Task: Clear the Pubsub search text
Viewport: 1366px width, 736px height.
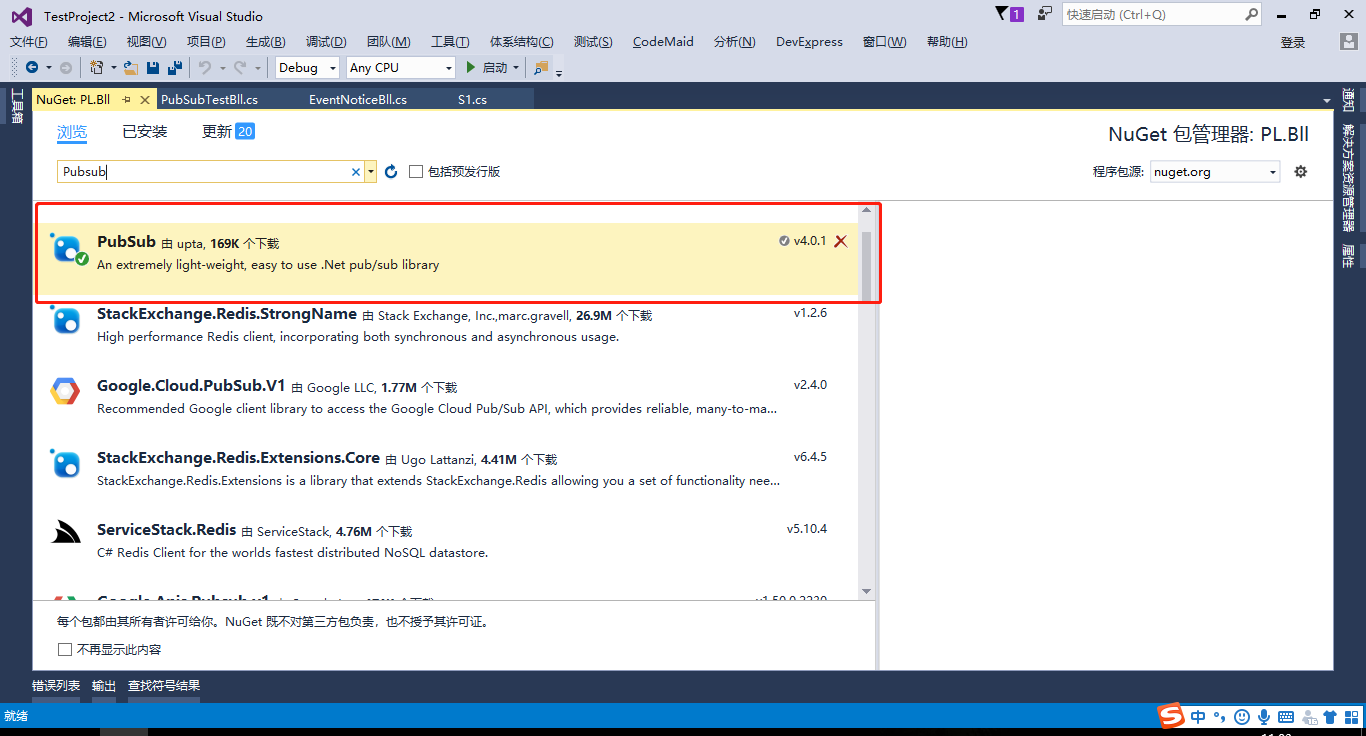Action: point(355,172)
